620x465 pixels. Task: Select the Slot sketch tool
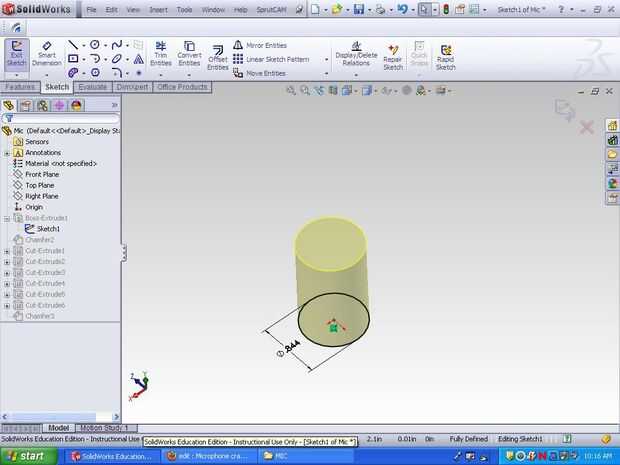pos(73,72)
